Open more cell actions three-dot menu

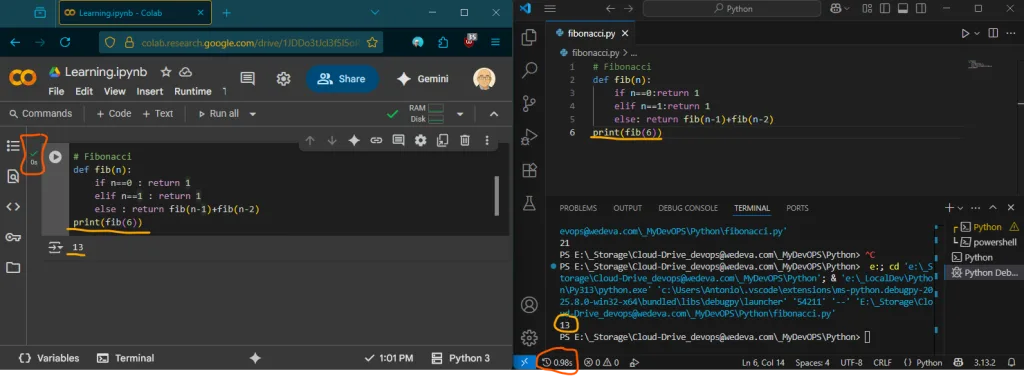[x=487, y=140]
